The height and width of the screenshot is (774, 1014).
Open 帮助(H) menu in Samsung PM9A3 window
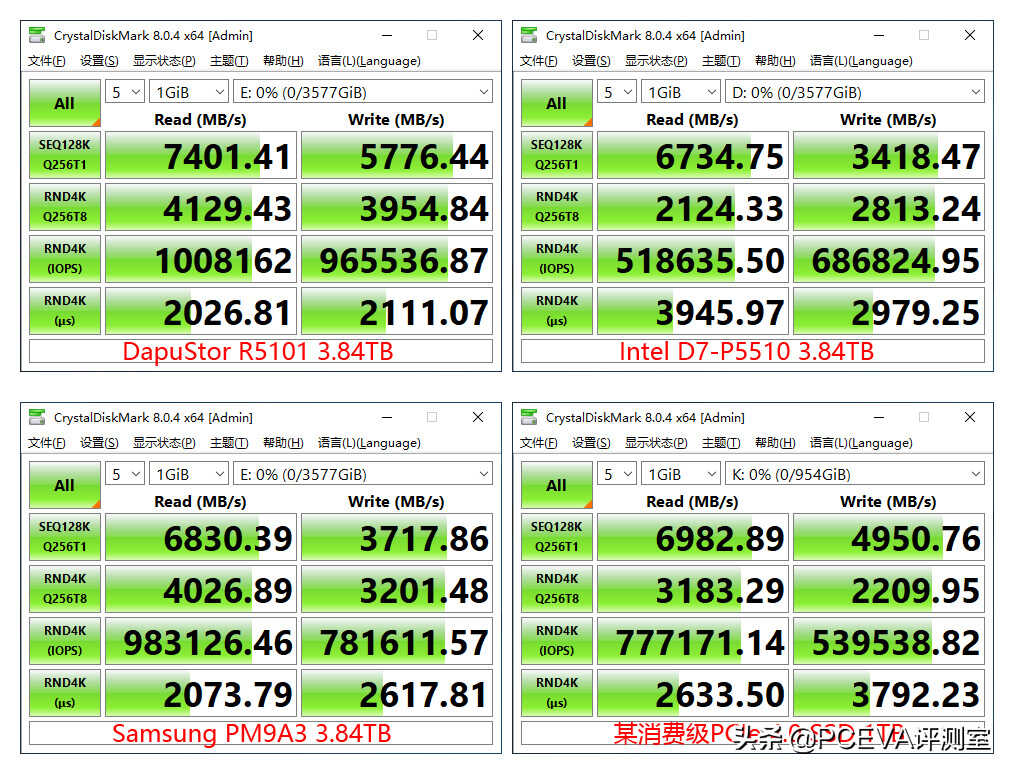click(x=283, y=443)
